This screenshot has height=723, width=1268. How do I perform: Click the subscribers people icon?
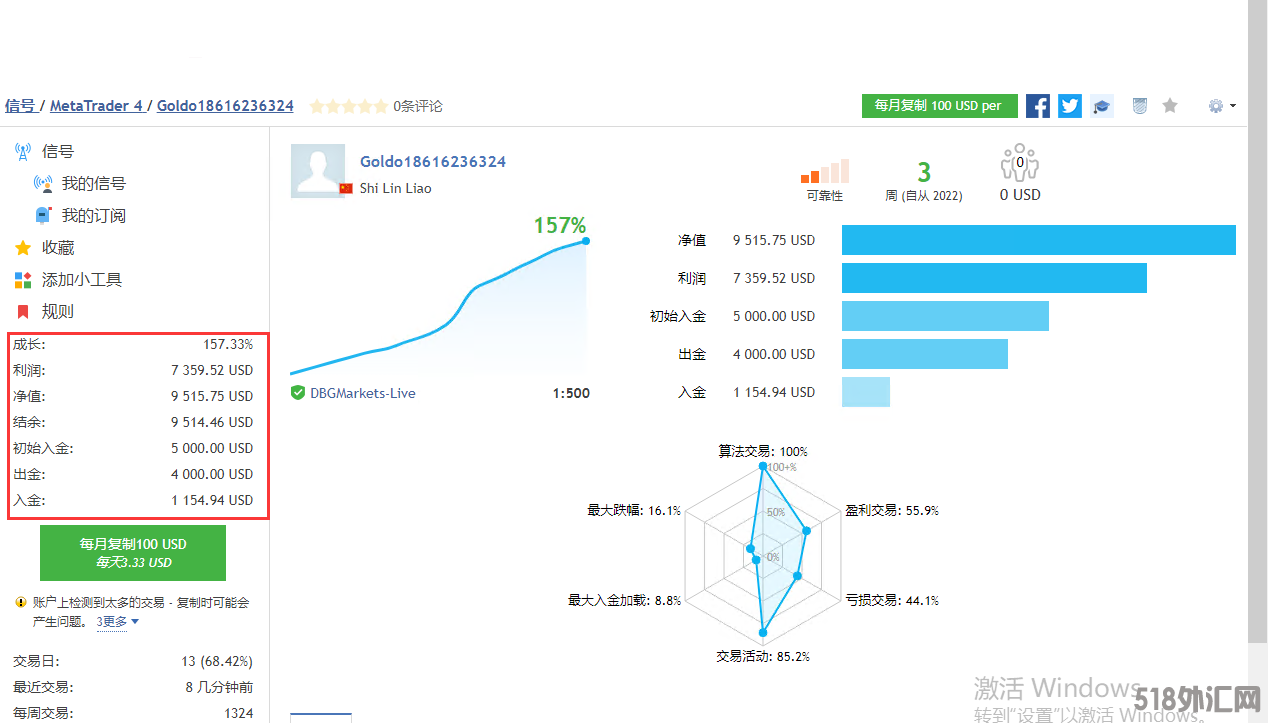(x=1019, y=164)
